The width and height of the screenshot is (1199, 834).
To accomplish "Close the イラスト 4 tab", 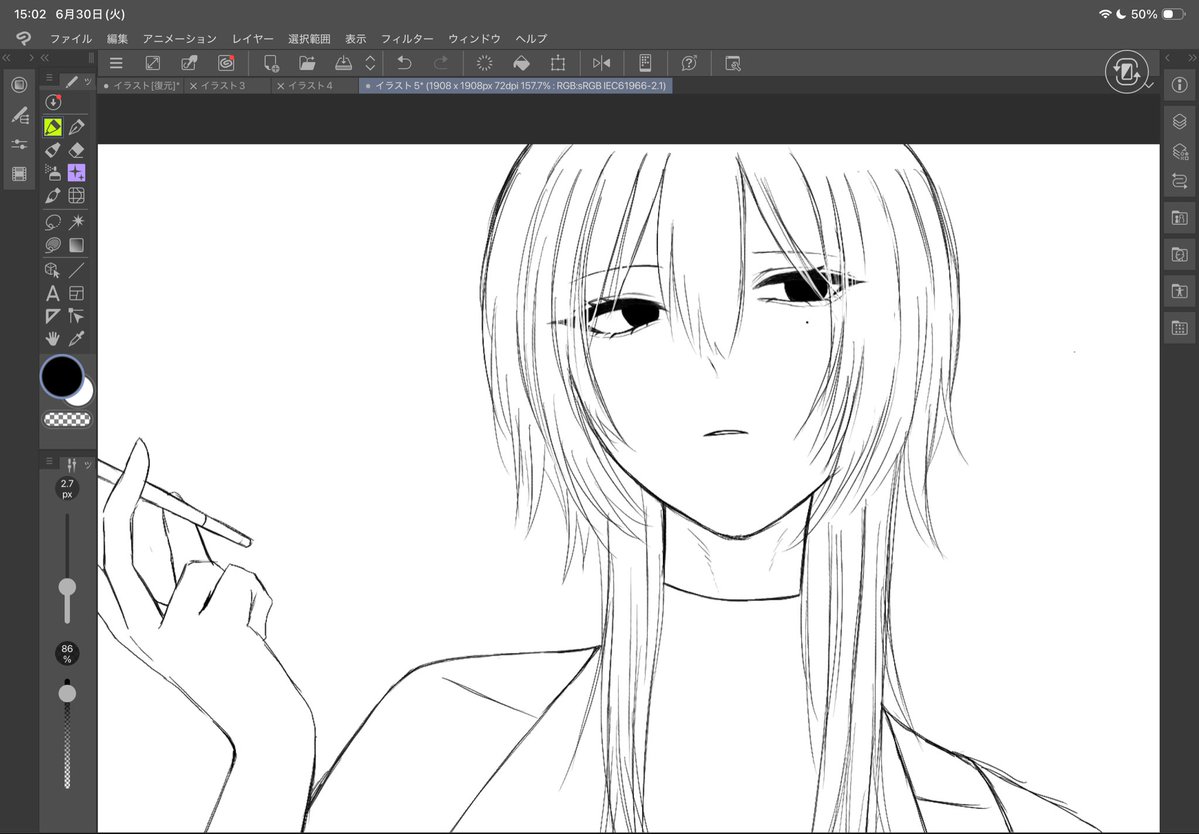I will 281,86.
